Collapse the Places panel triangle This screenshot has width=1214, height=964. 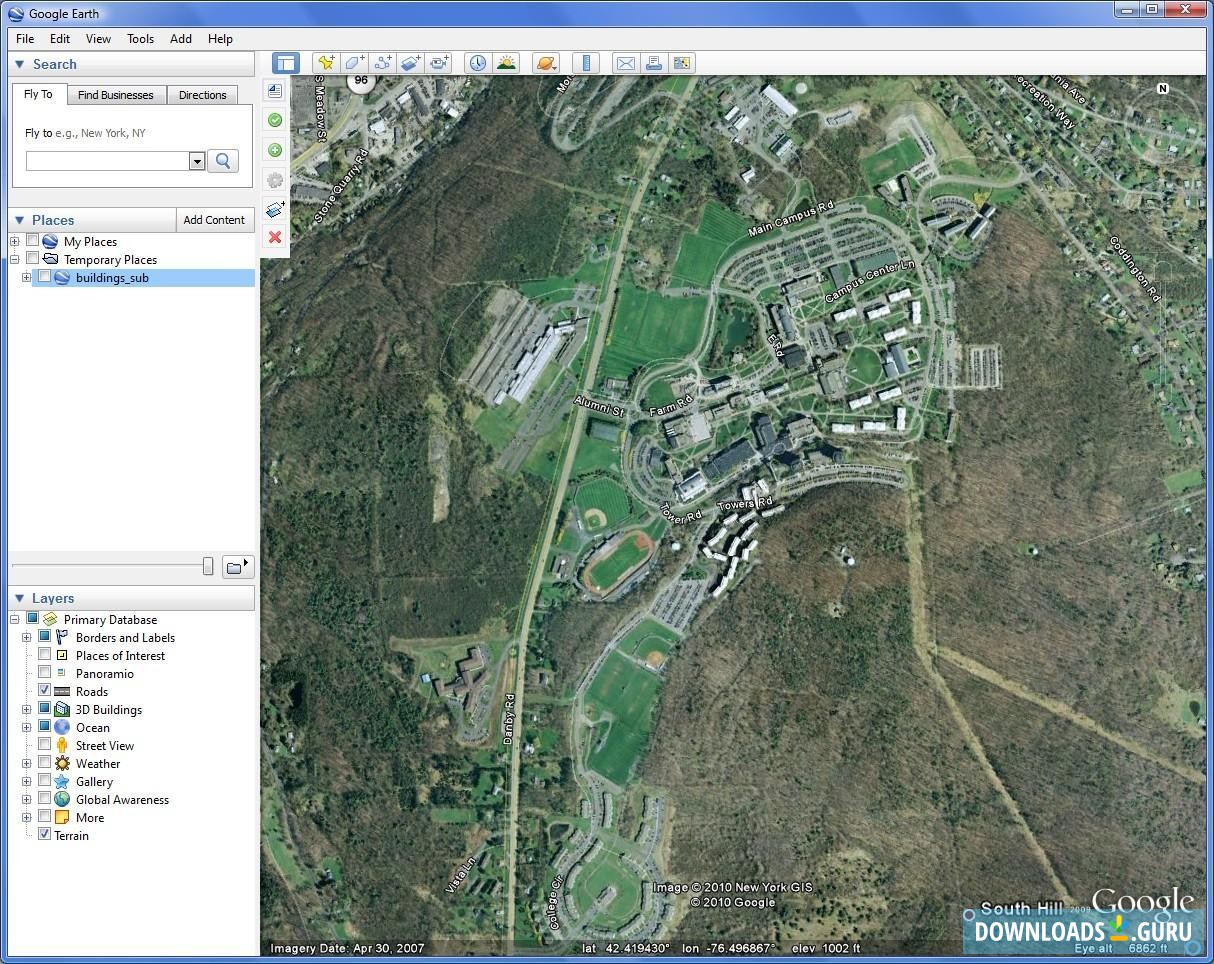(19, 220)
